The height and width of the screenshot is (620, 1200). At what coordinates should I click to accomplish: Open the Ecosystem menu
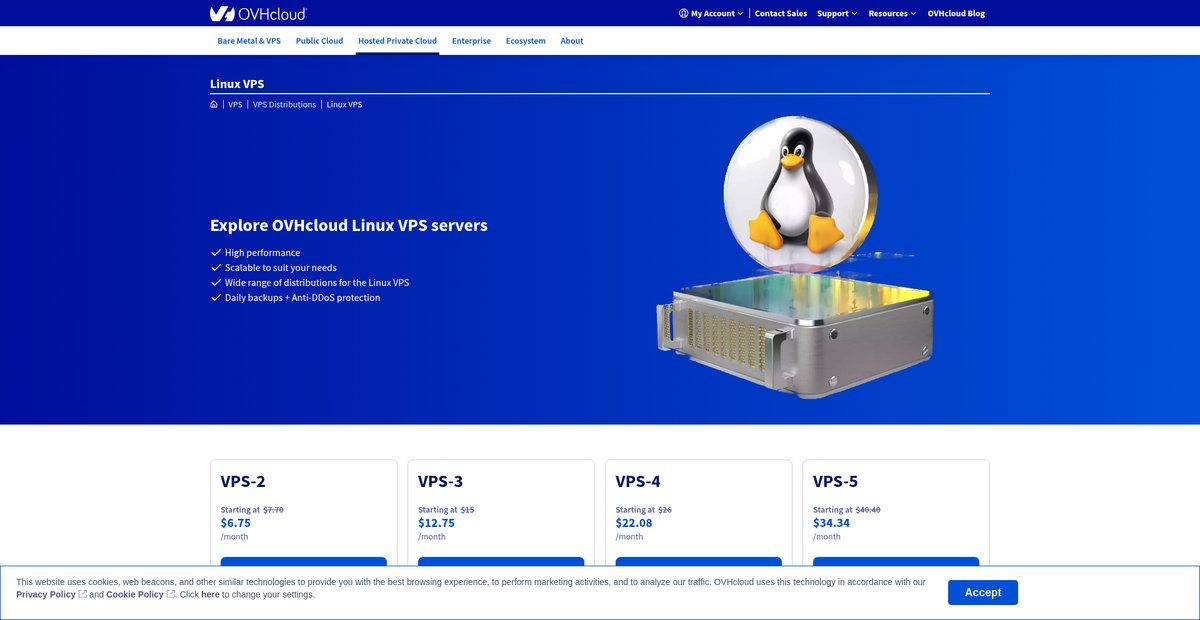pyautogui.click(x=526, y=41)
